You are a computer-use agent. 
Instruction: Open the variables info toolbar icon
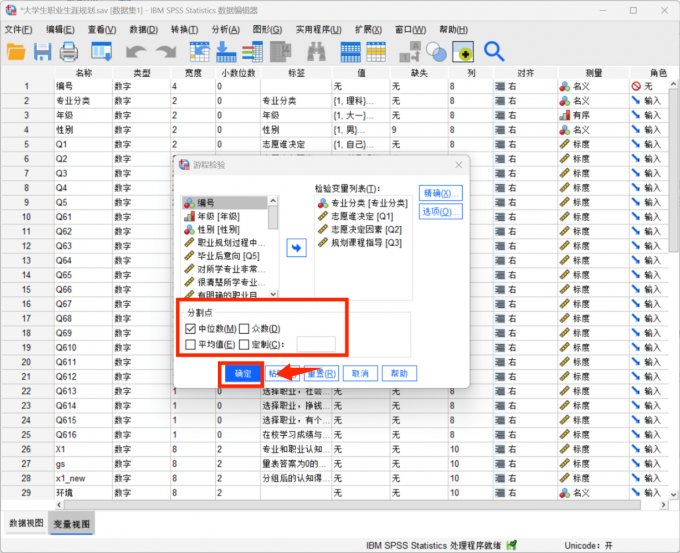[252, 52]
